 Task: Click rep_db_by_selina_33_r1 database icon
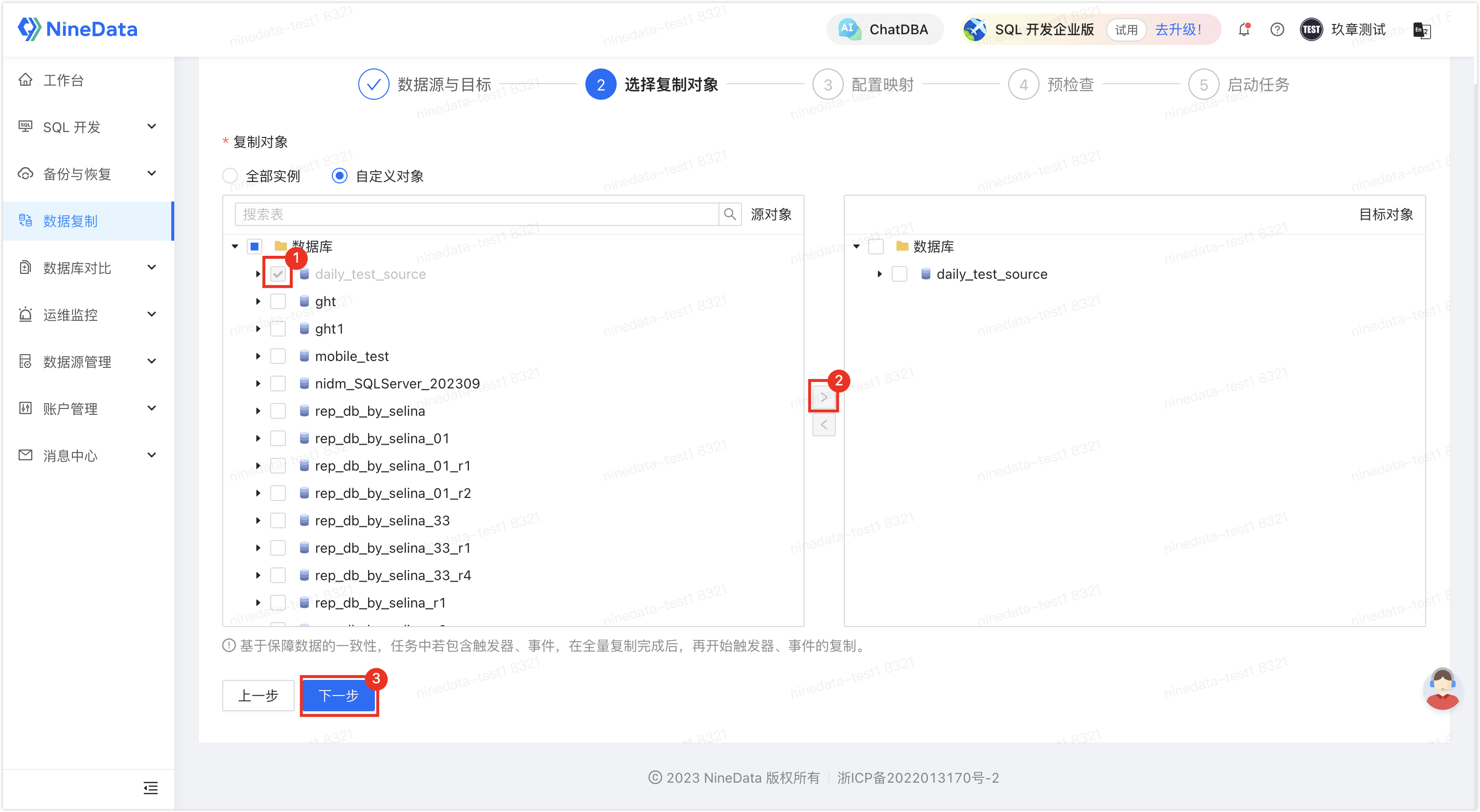pyautogui.click(x=304, y=547)
